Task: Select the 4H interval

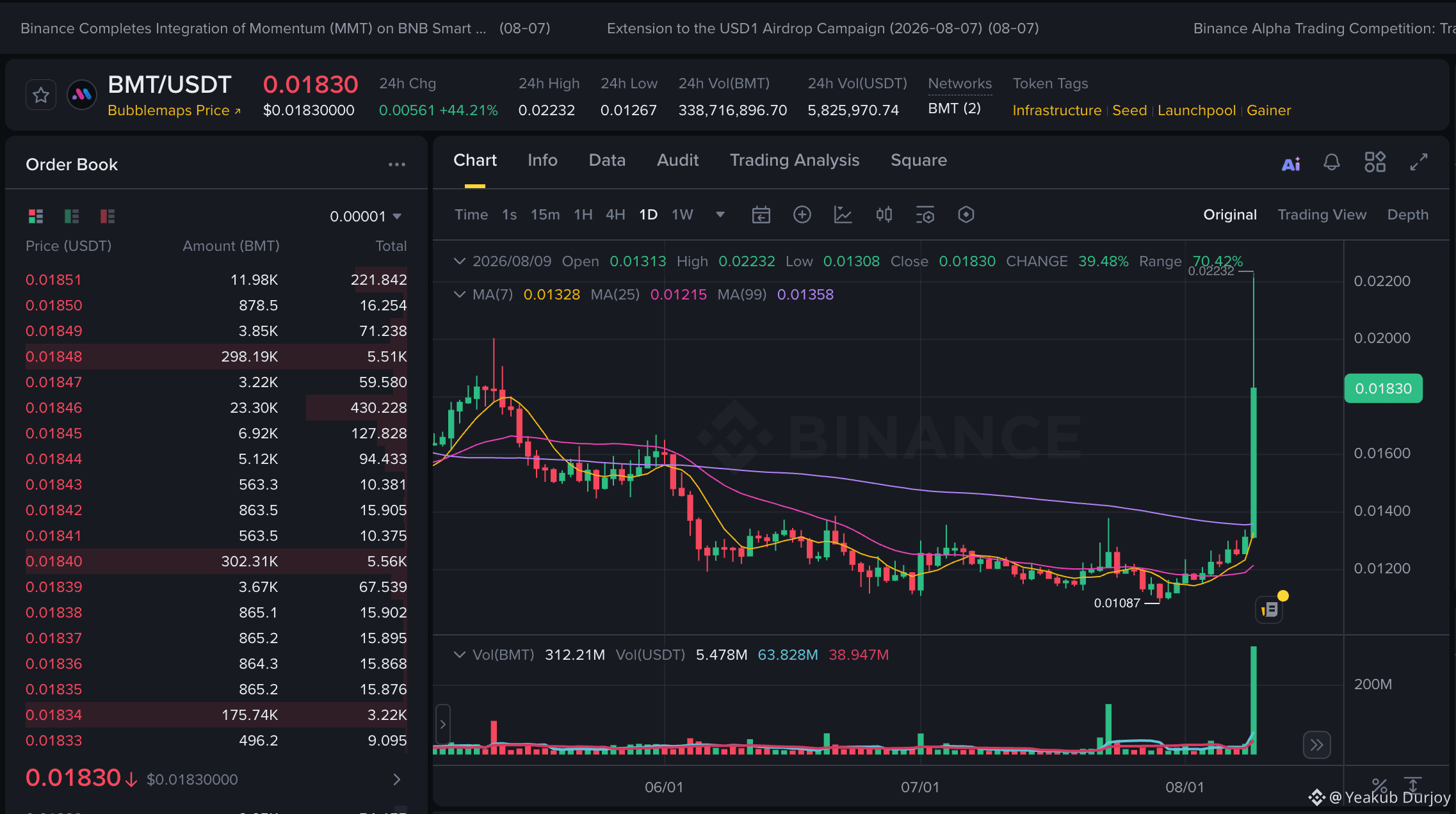Action: pos(615,215)
